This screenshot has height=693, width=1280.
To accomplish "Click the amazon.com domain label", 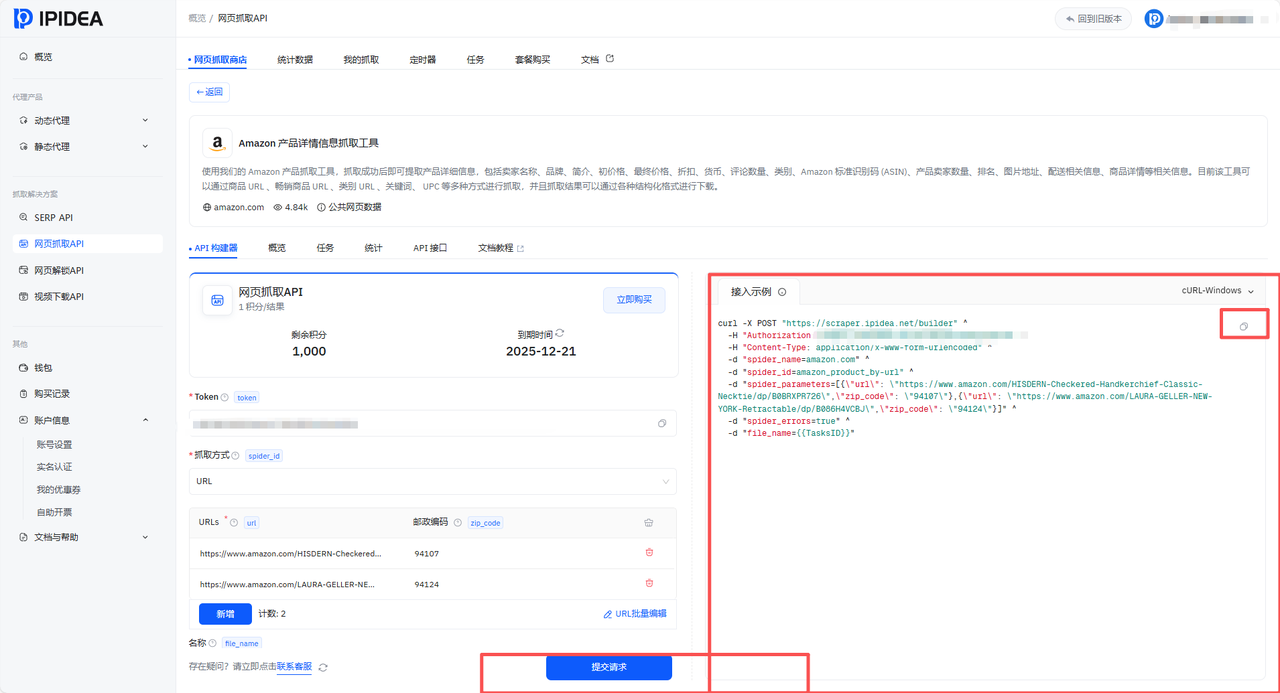I will 233,207.
